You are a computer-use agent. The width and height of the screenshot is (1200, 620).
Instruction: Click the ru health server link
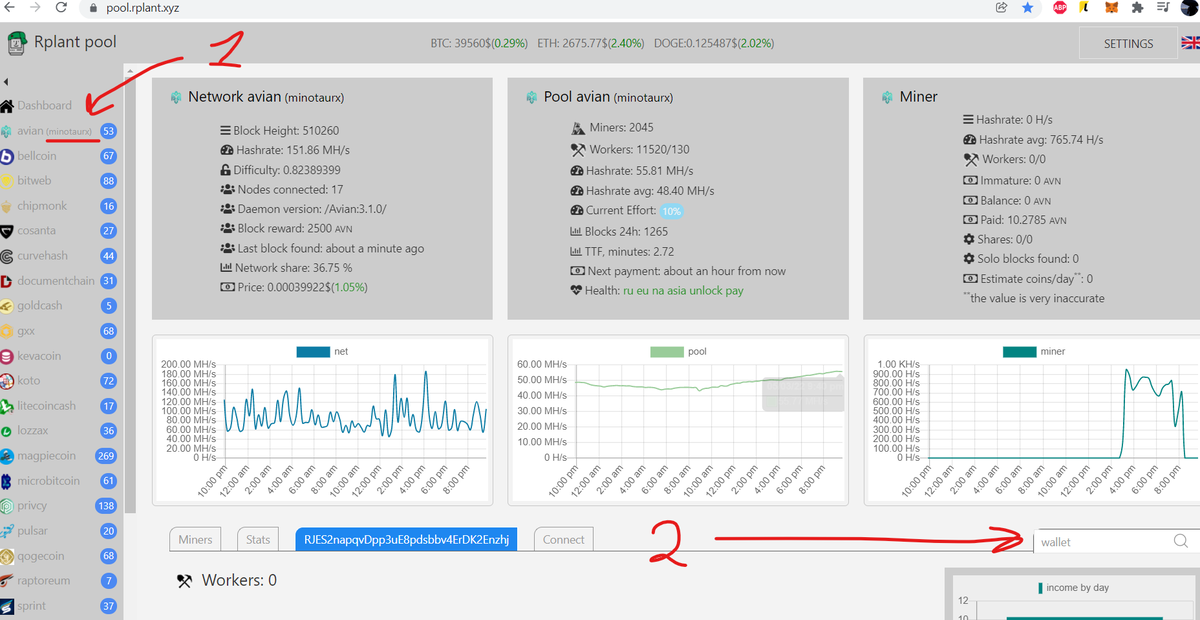(629, 291)
